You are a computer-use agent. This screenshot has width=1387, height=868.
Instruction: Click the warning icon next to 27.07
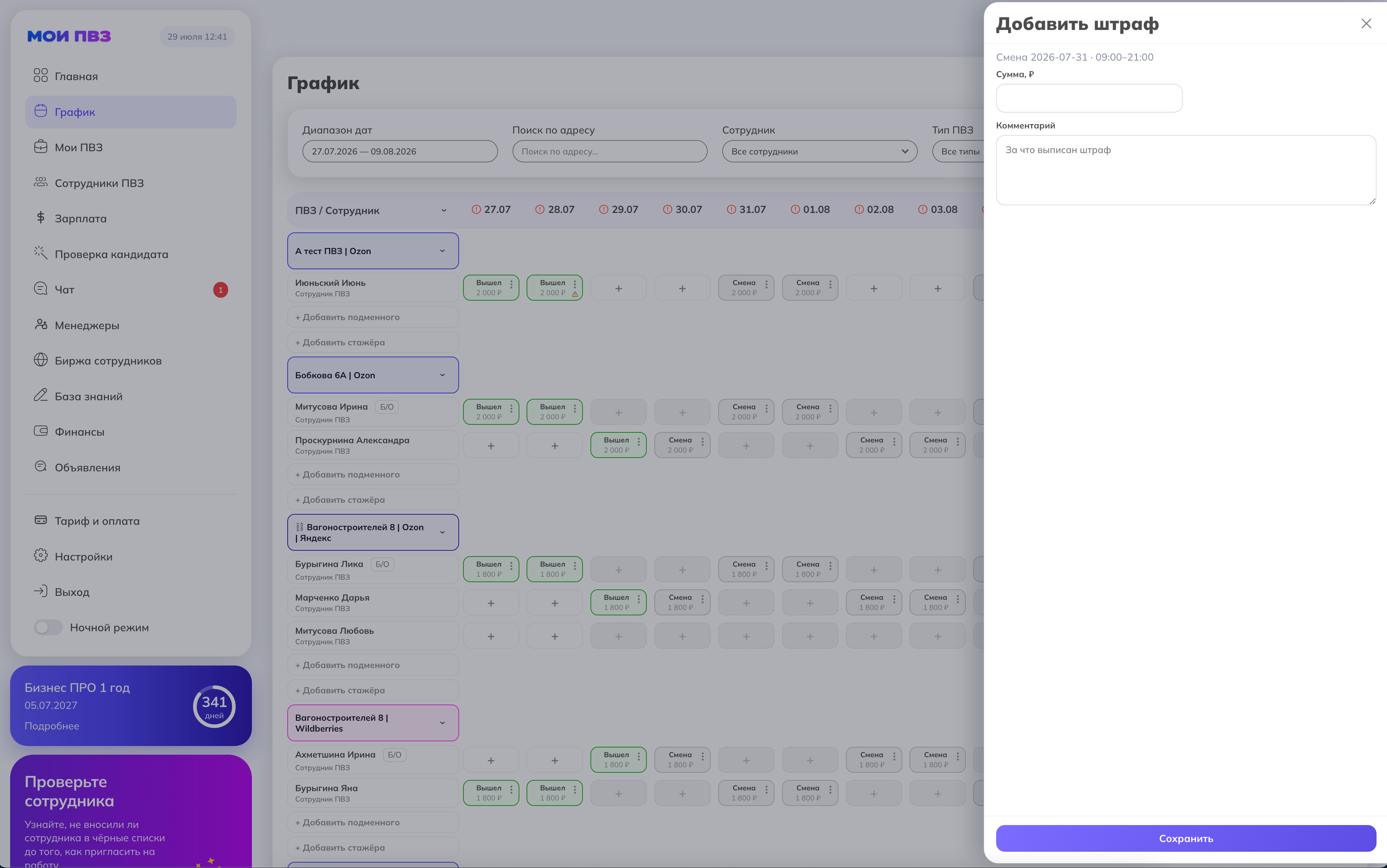click(x=476, y=210)
